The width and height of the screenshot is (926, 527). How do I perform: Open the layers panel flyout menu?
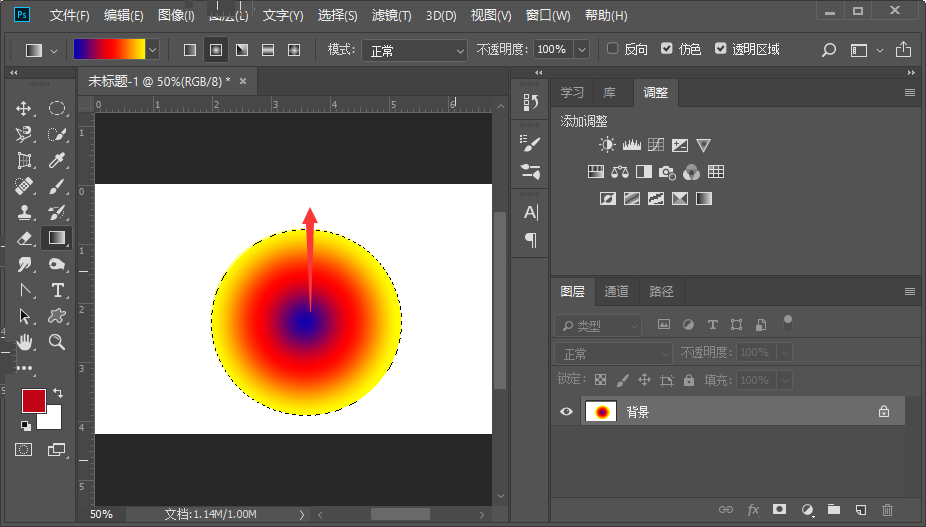pos(909,291)
